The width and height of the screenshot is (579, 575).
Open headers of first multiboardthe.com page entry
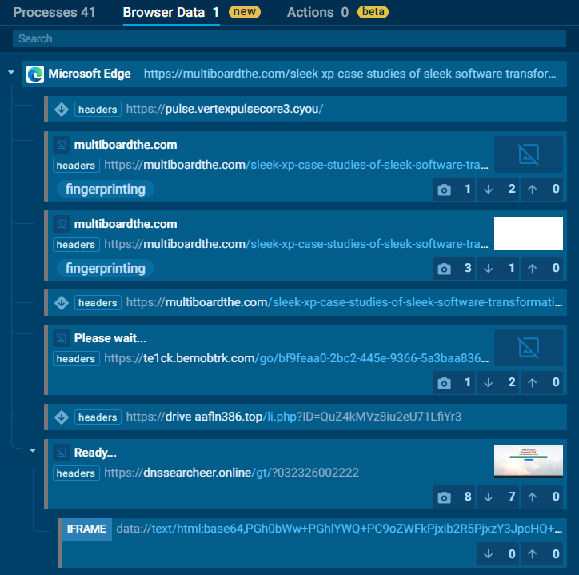pyautogui.click(x=76, y=165)
